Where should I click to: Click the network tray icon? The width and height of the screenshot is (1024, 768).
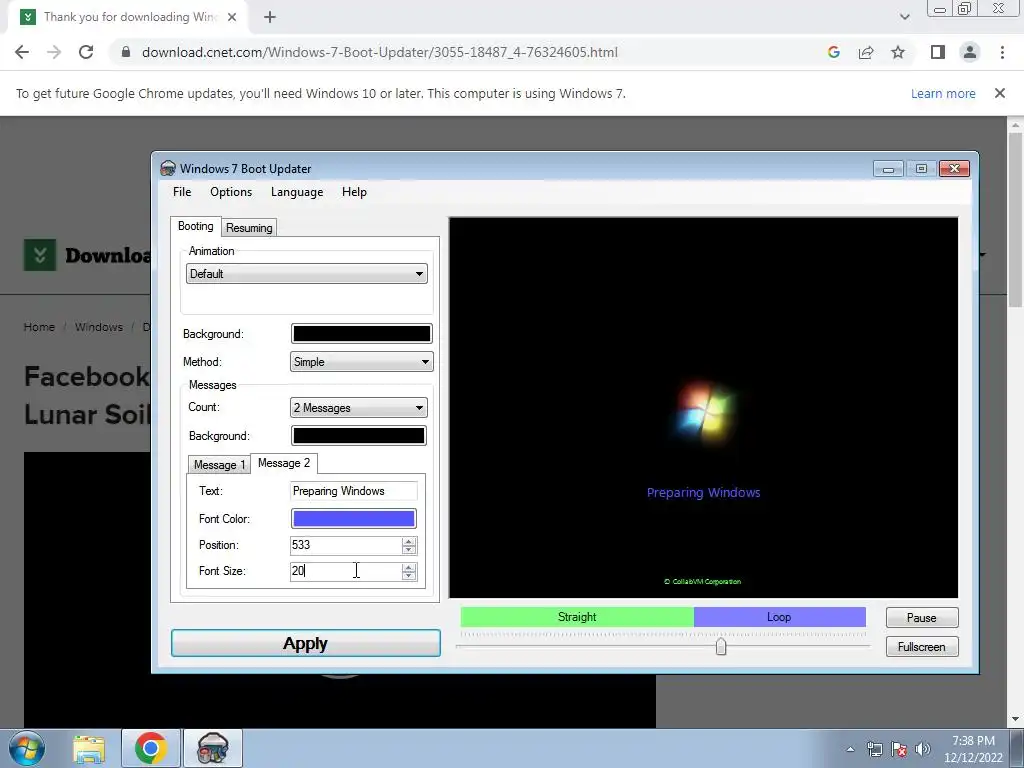(874, 749)
